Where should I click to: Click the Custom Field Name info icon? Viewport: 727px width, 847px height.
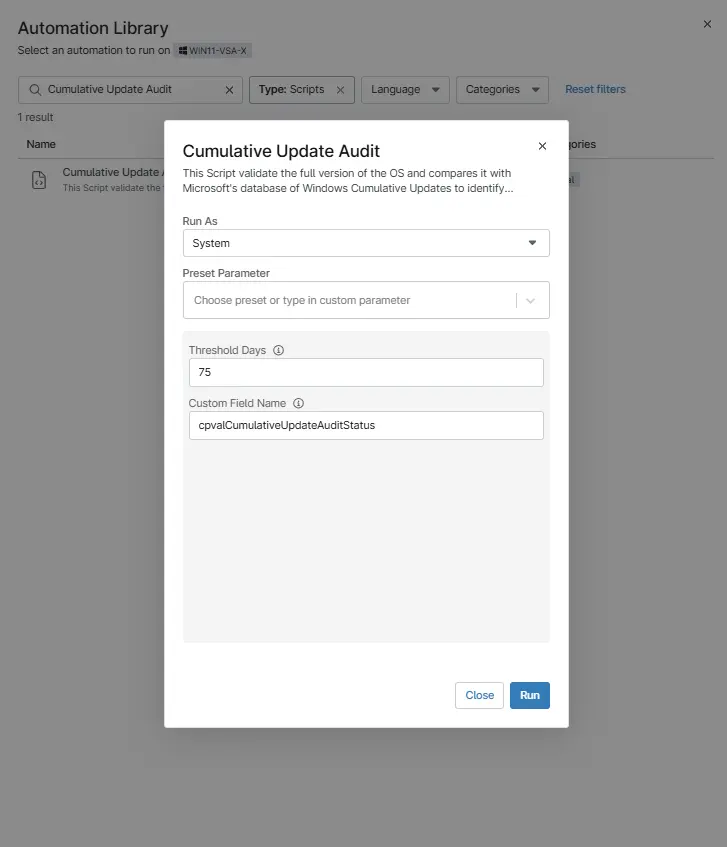tap(298, 403)
